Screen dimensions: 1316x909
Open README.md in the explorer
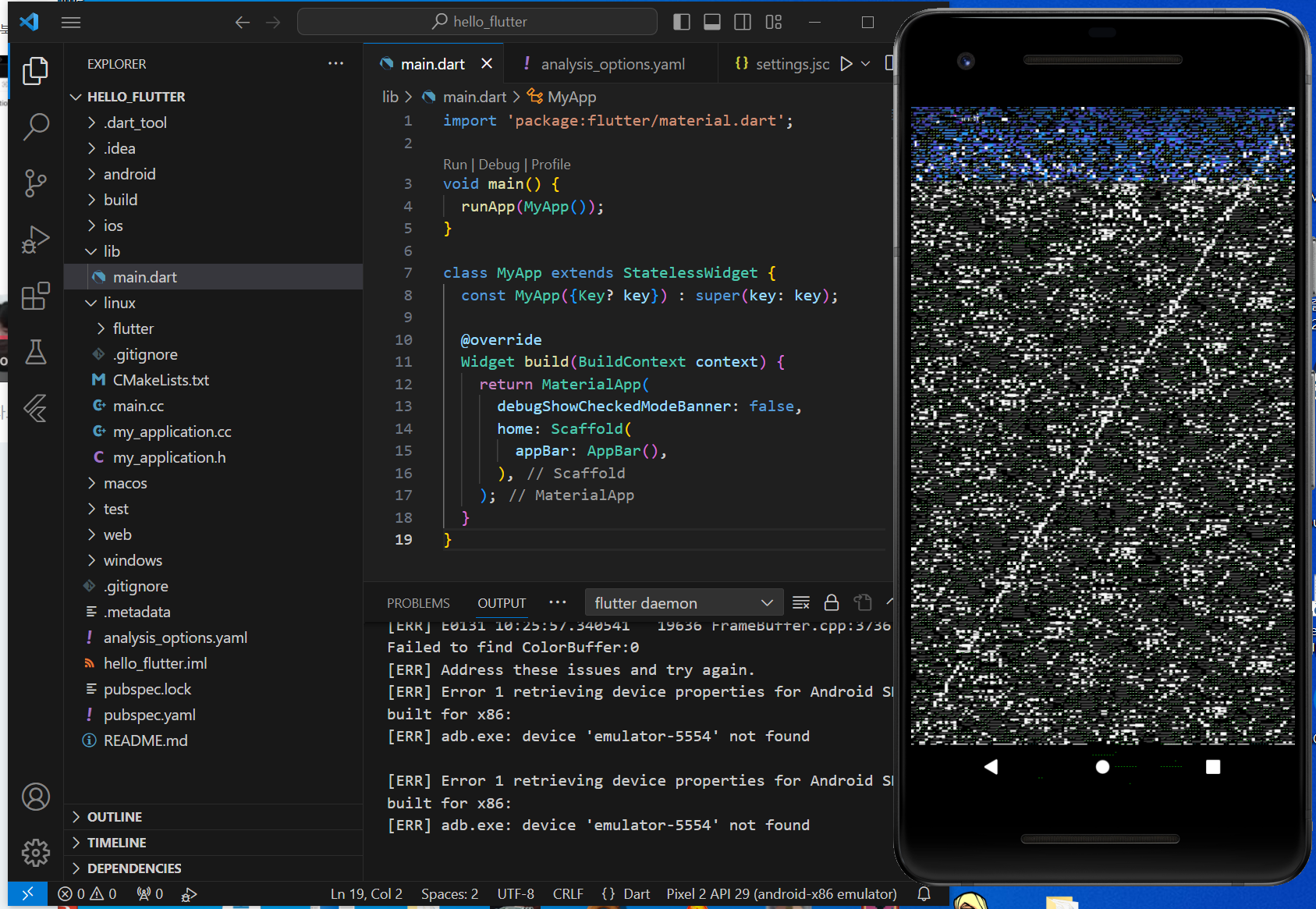click(213, 740)
